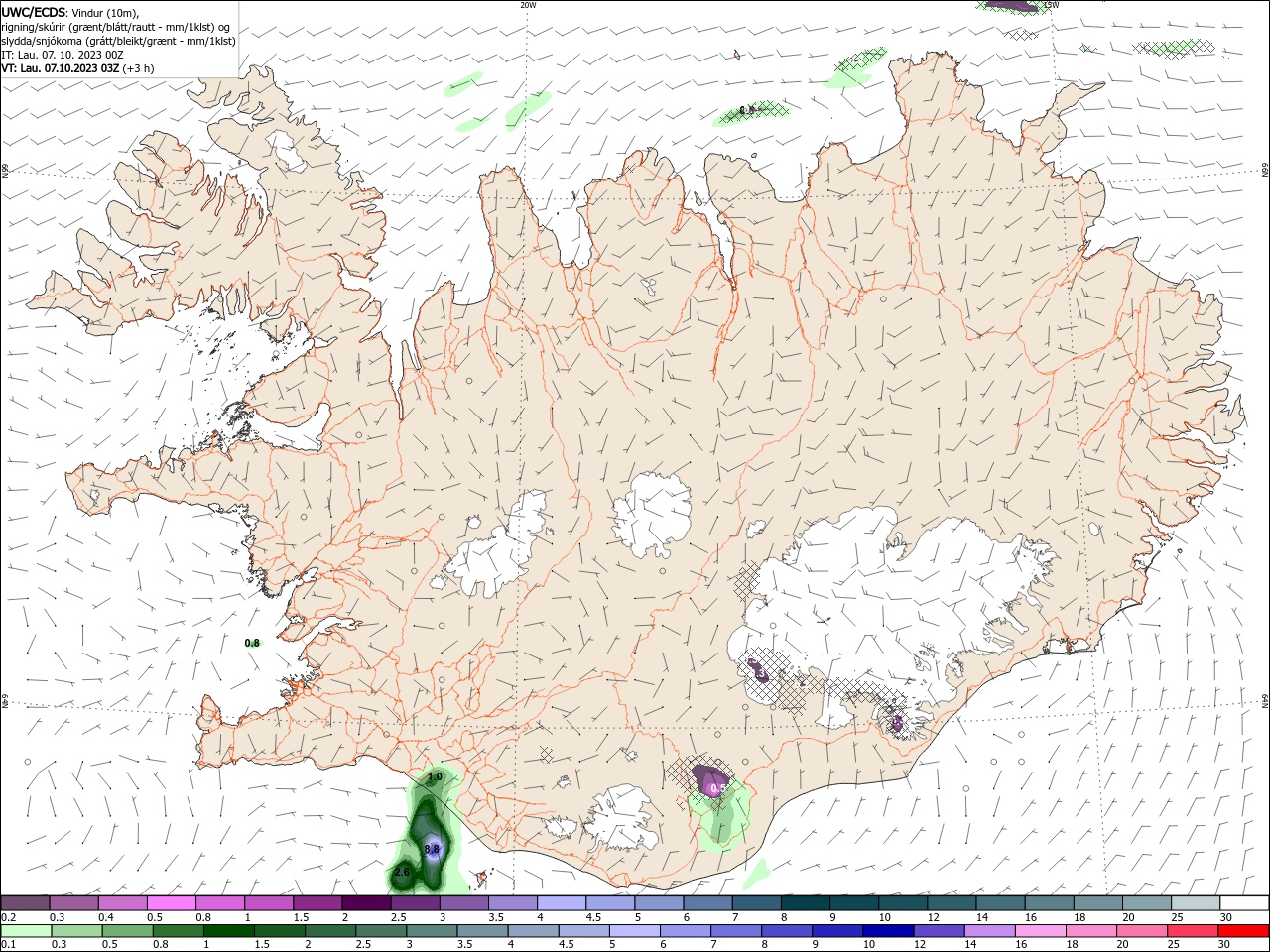Viewport: 1270px width, 952px height.
Task: Click the '20W' longitude label
Action: click(528, 5)
